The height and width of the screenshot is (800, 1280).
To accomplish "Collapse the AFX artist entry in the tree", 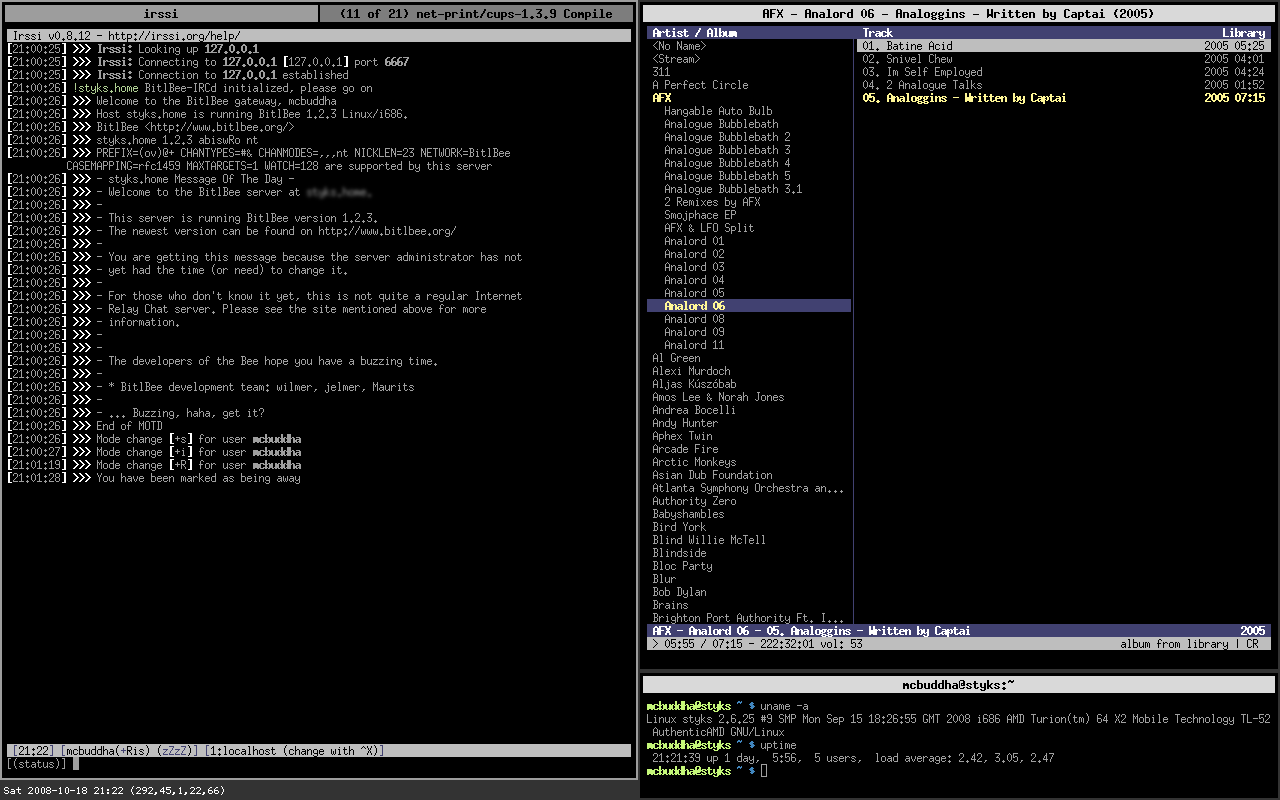I will pyautogui.click(x=662, y=98).
